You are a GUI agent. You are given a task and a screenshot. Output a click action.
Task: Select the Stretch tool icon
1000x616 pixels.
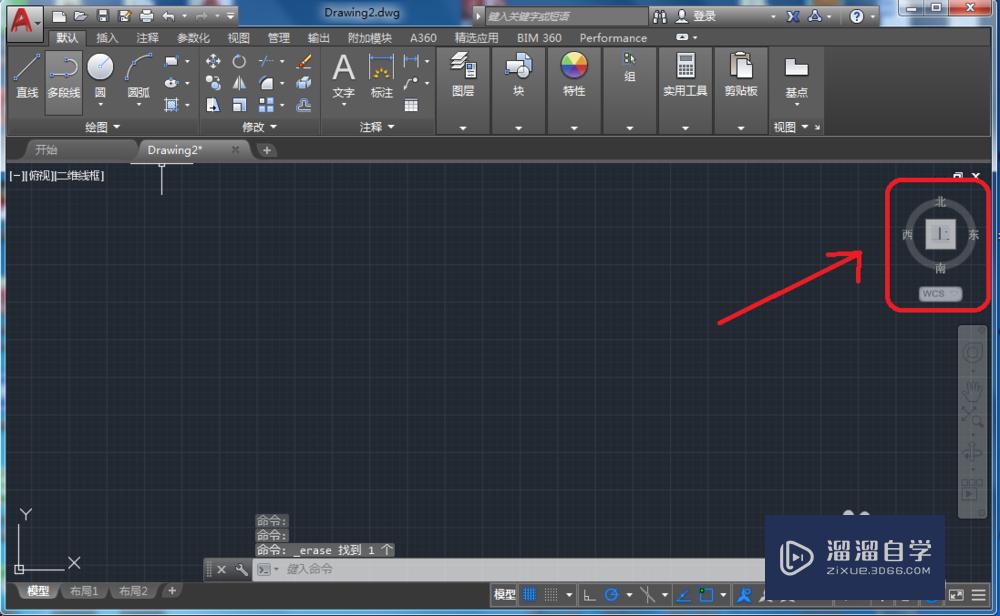213,105
